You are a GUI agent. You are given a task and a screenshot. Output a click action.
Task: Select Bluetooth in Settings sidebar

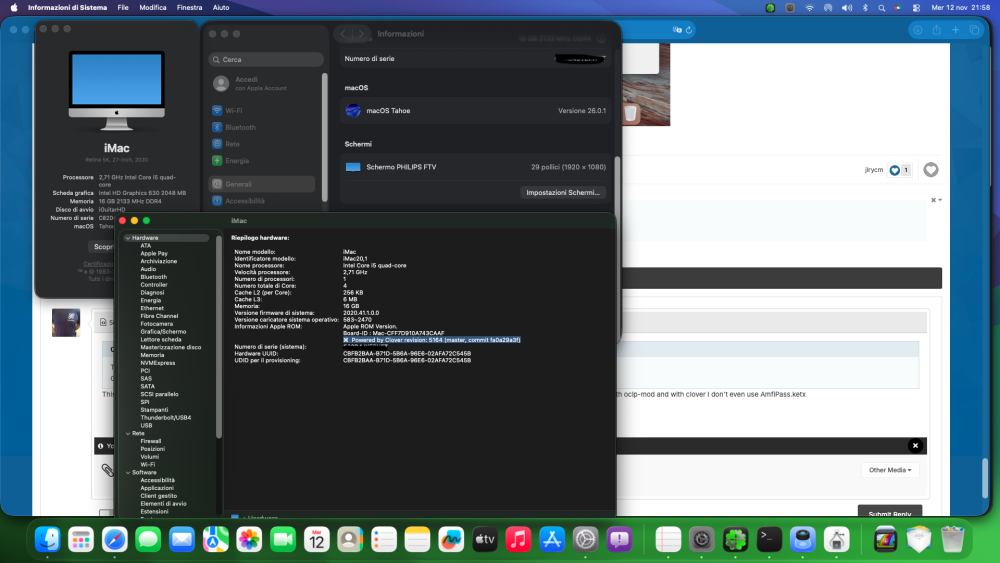click(263, 127)
